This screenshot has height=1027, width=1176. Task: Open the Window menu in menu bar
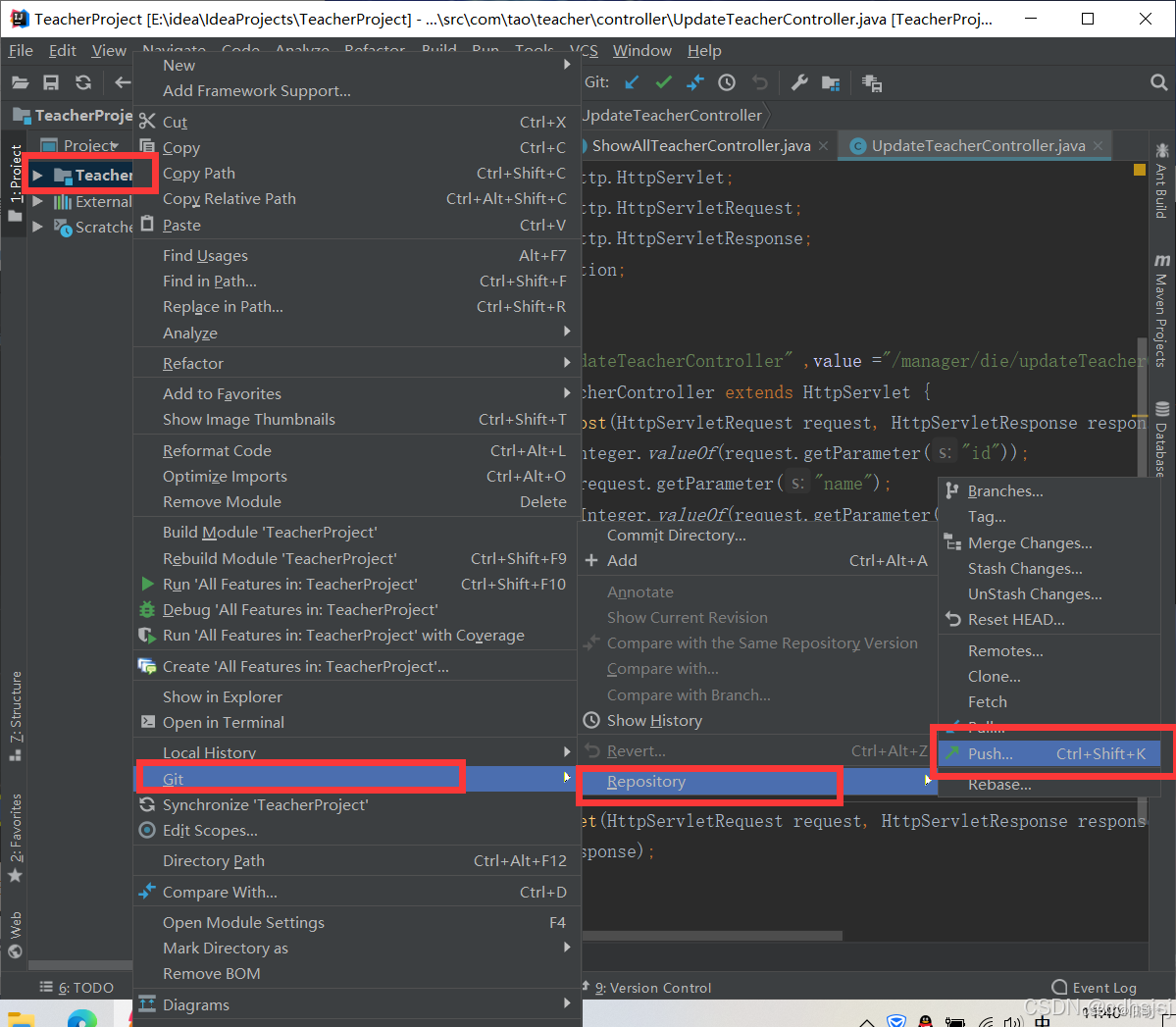point(642,50)
